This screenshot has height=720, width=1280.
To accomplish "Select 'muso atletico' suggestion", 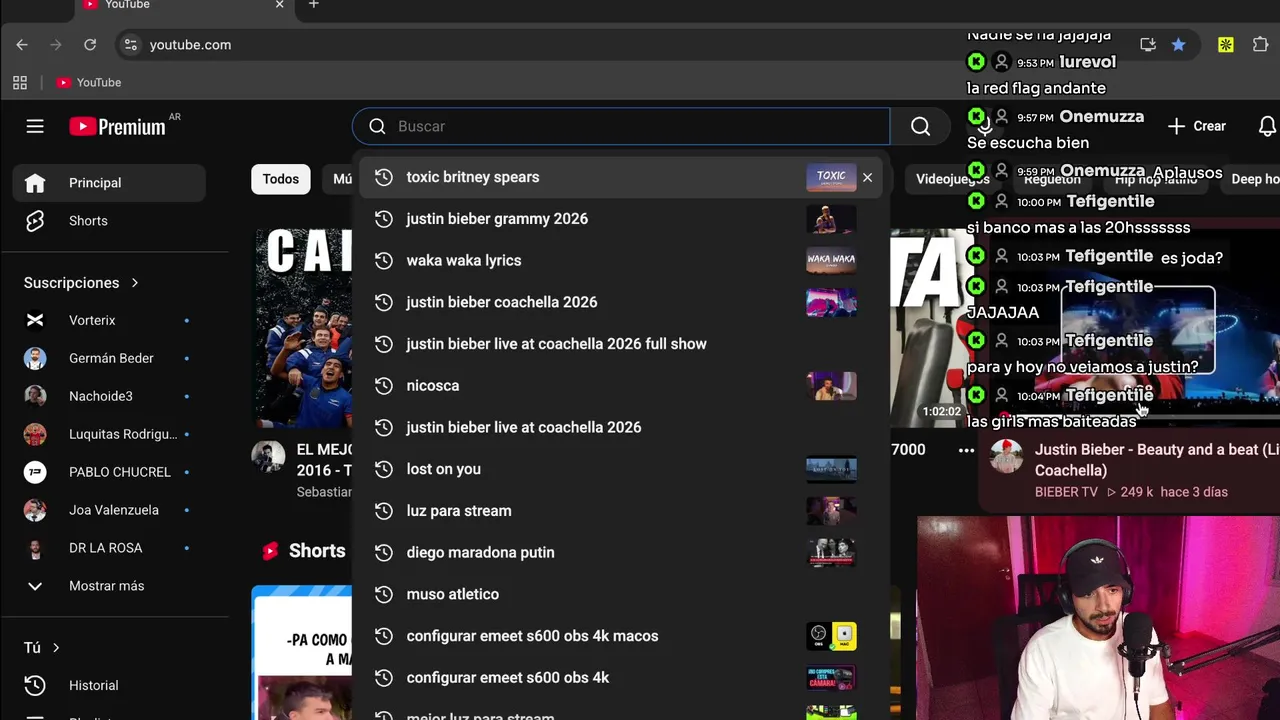I will coord(621,594).
